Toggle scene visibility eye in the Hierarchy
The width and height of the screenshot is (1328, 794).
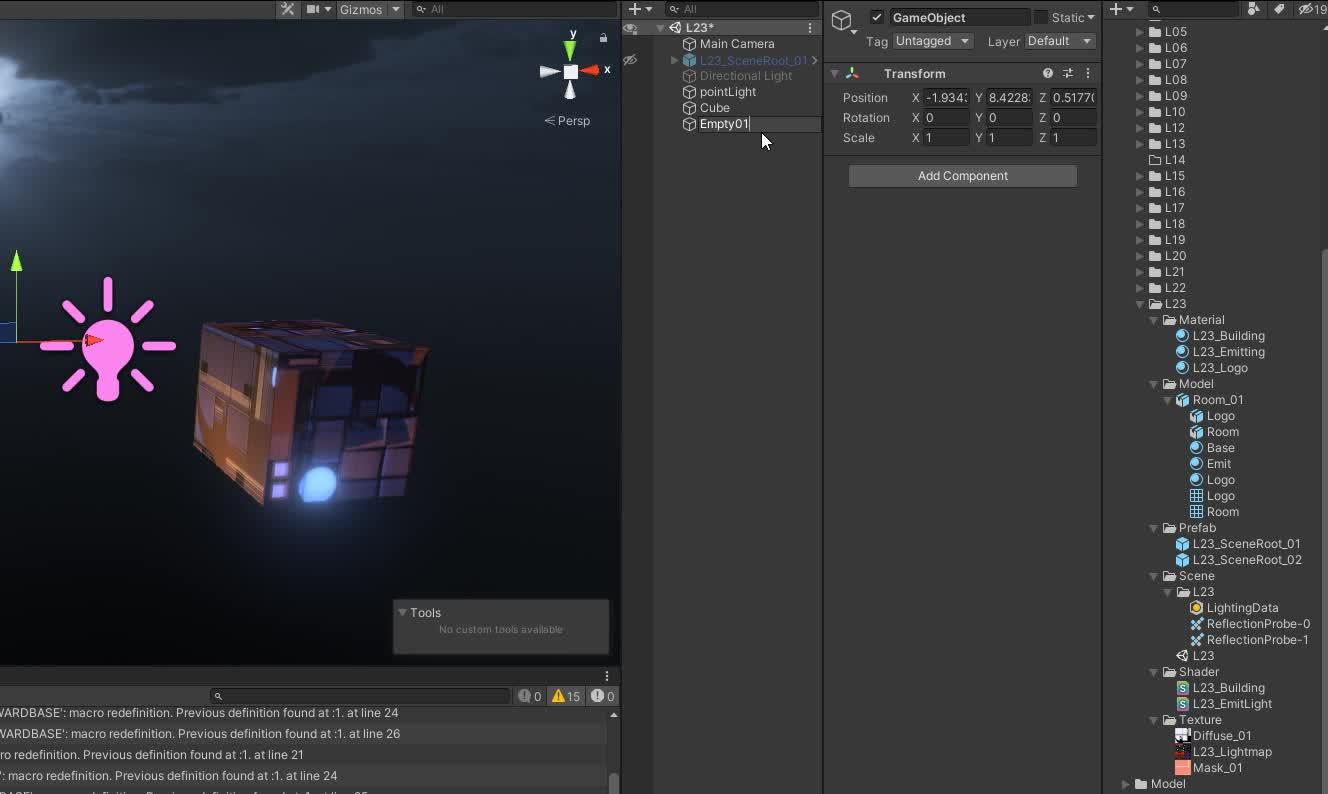[629, 28]
